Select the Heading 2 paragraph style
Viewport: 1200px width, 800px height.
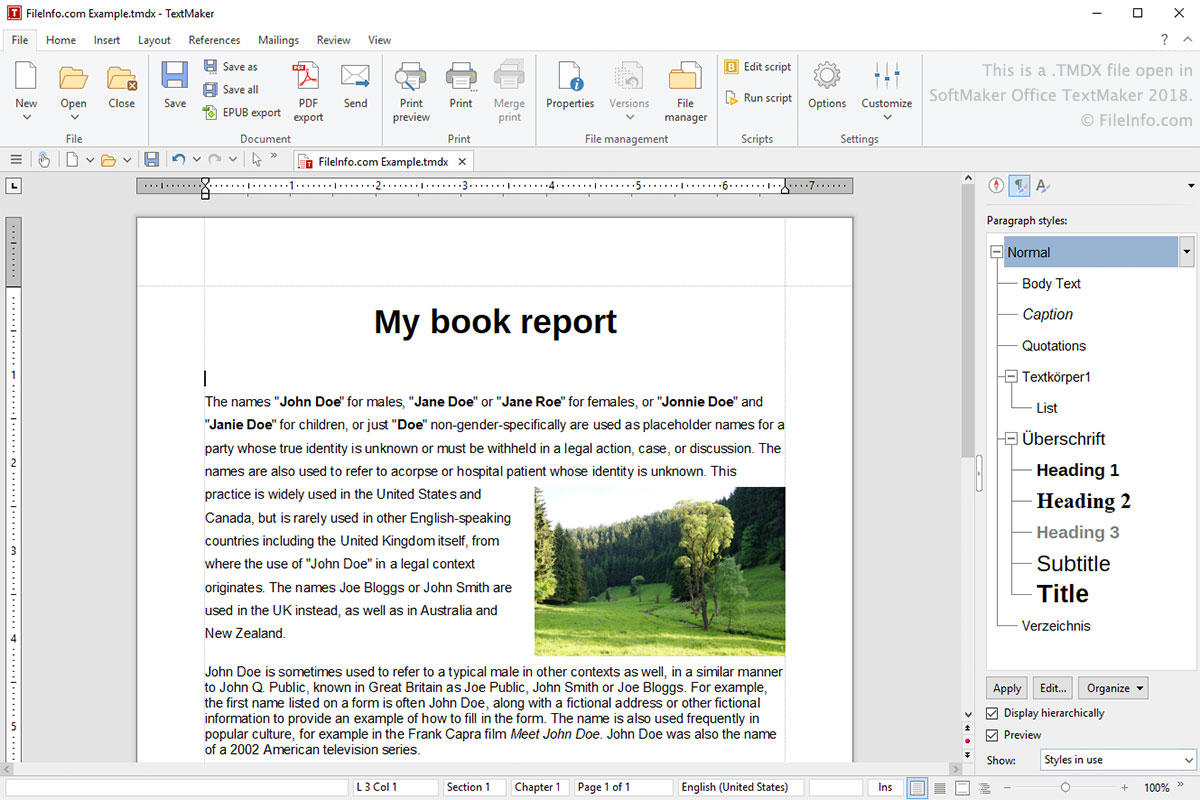[1083, 501]
